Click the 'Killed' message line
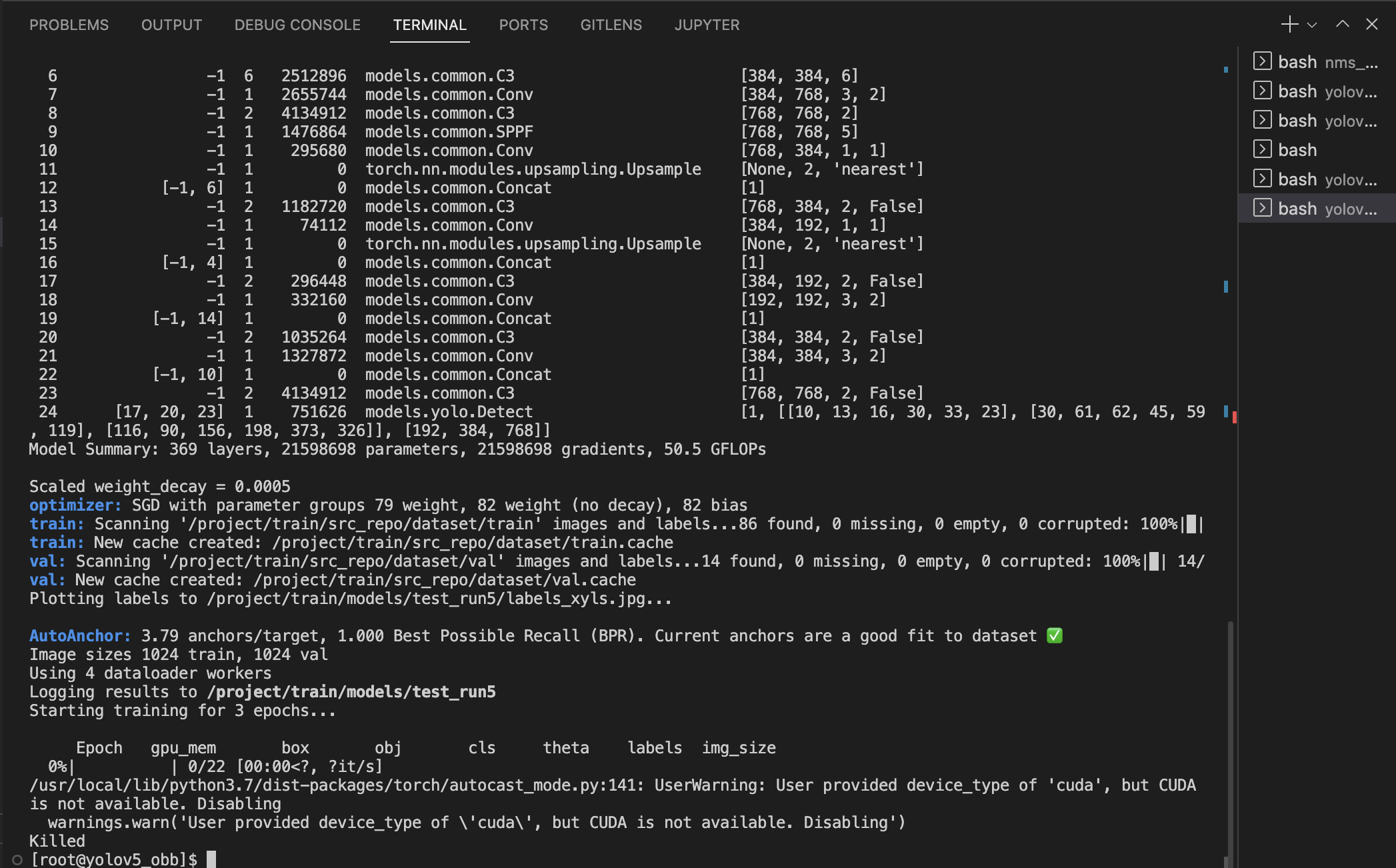 (x=57, y=841)
